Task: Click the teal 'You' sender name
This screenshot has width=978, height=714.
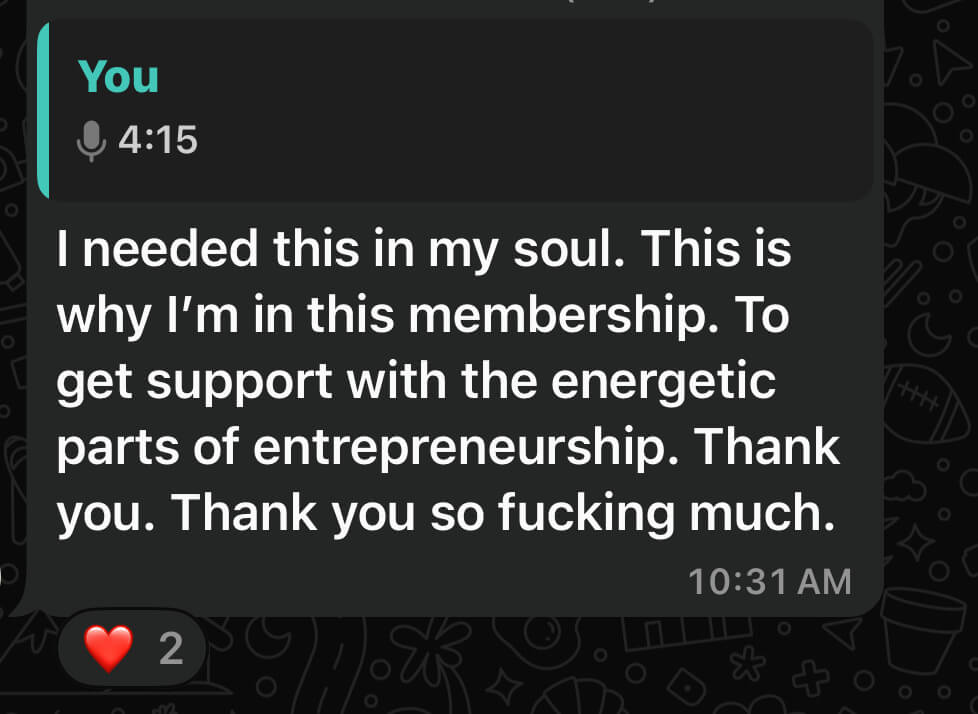Action: 119,77
